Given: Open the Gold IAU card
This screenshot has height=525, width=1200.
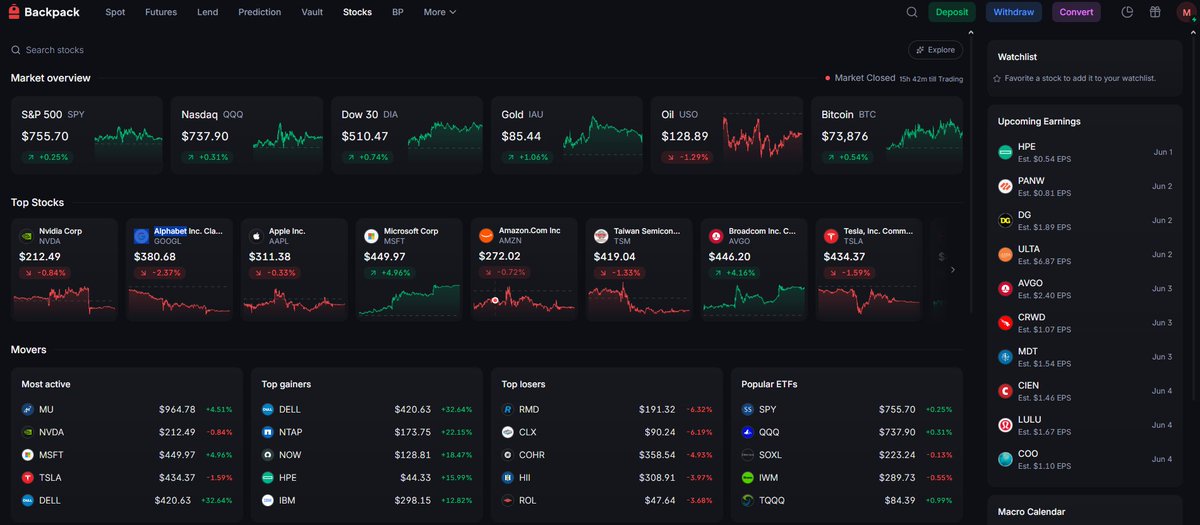Looking at the screenshot, I should click(x=567, y=133).
